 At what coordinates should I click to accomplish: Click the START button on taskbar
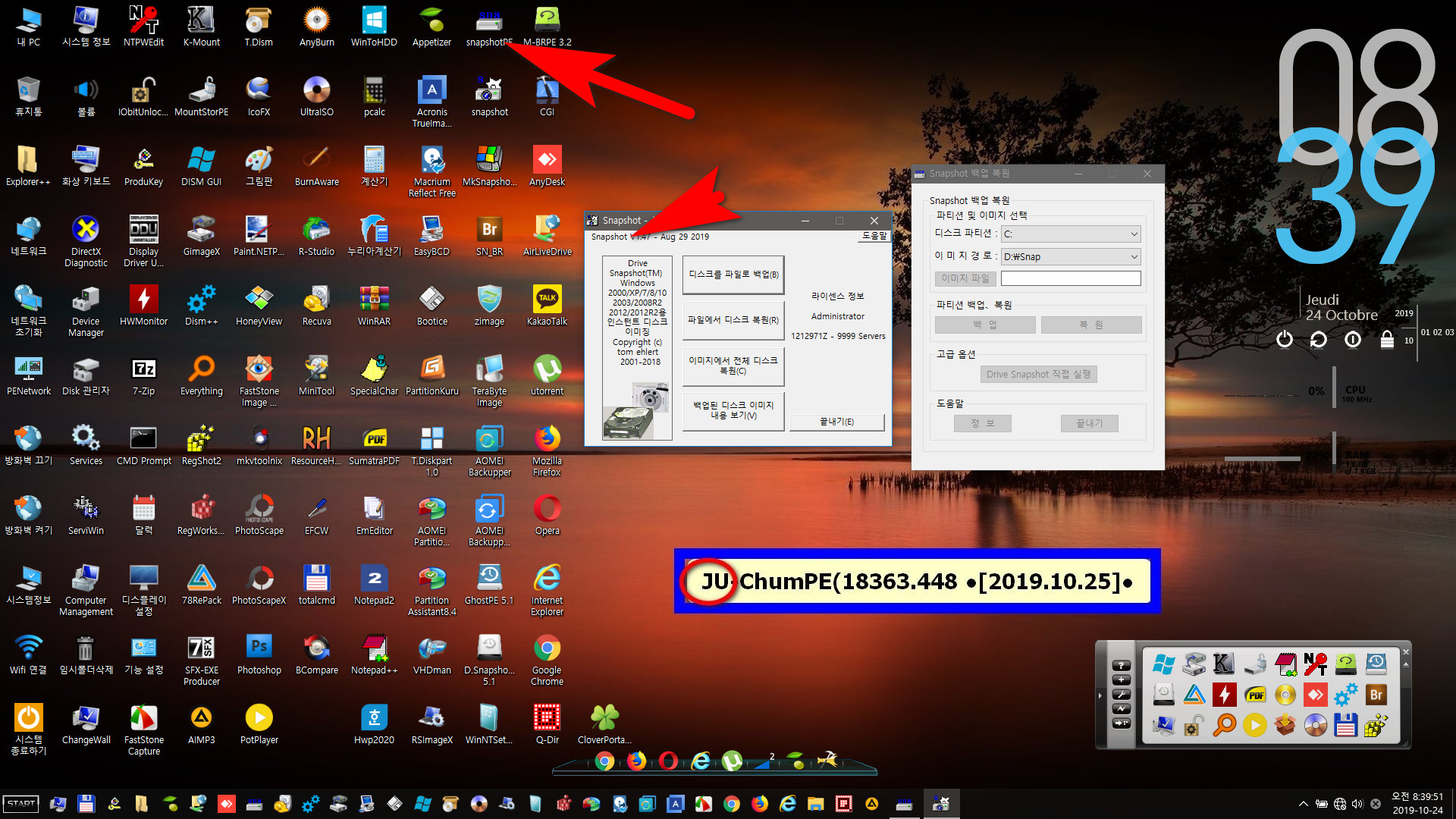[21, 804]
